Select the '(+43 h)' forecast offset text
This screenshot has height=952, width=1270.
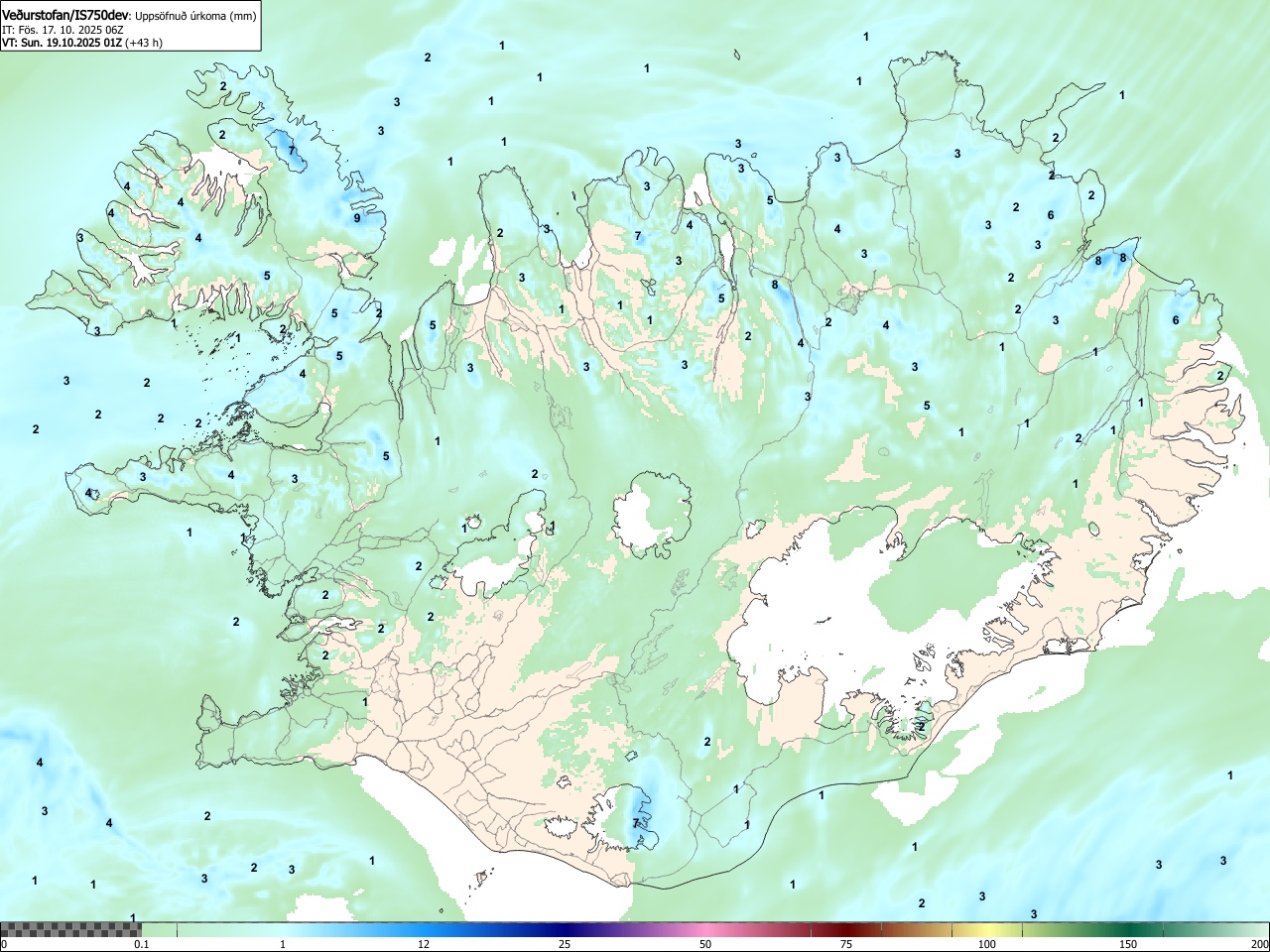(x=144, y=43)
